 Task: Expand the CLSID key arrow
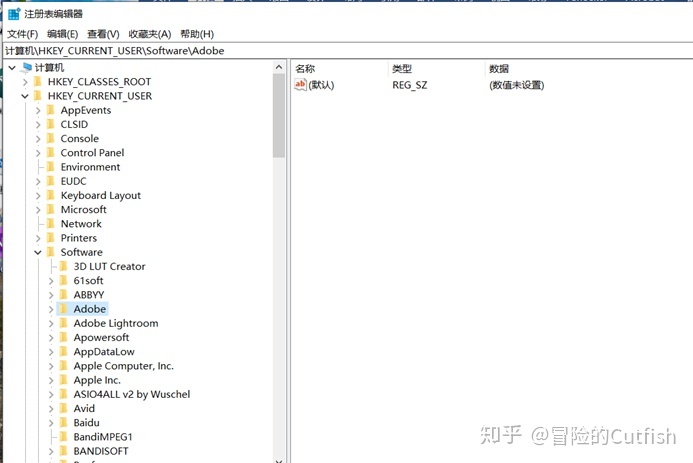tap(38, 125)
